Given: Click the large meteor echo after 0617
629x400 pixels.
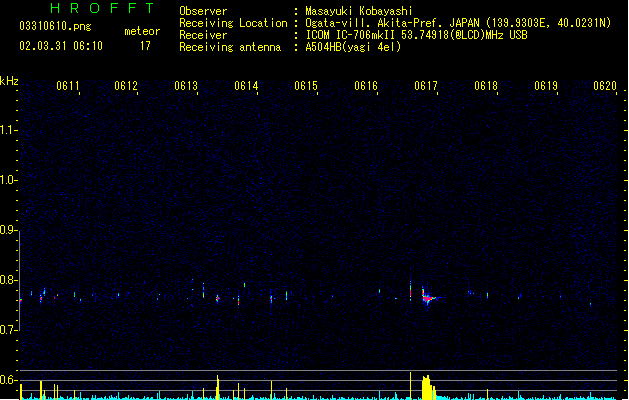Looking at the screenshot, I should [x=429, y=297].
